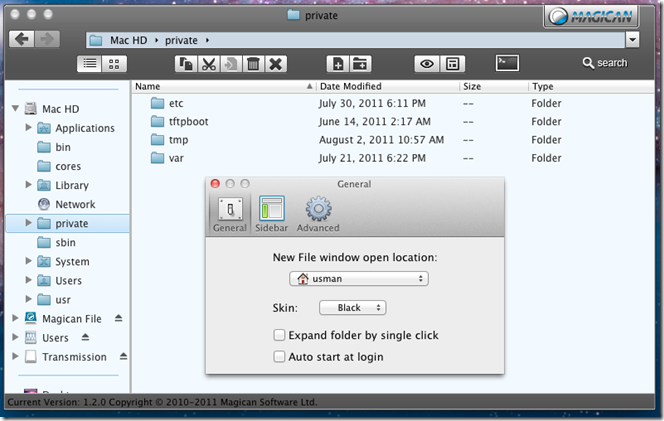Enable Auto start at login
The height and width of the screenshot is (421, 664).
280,356
